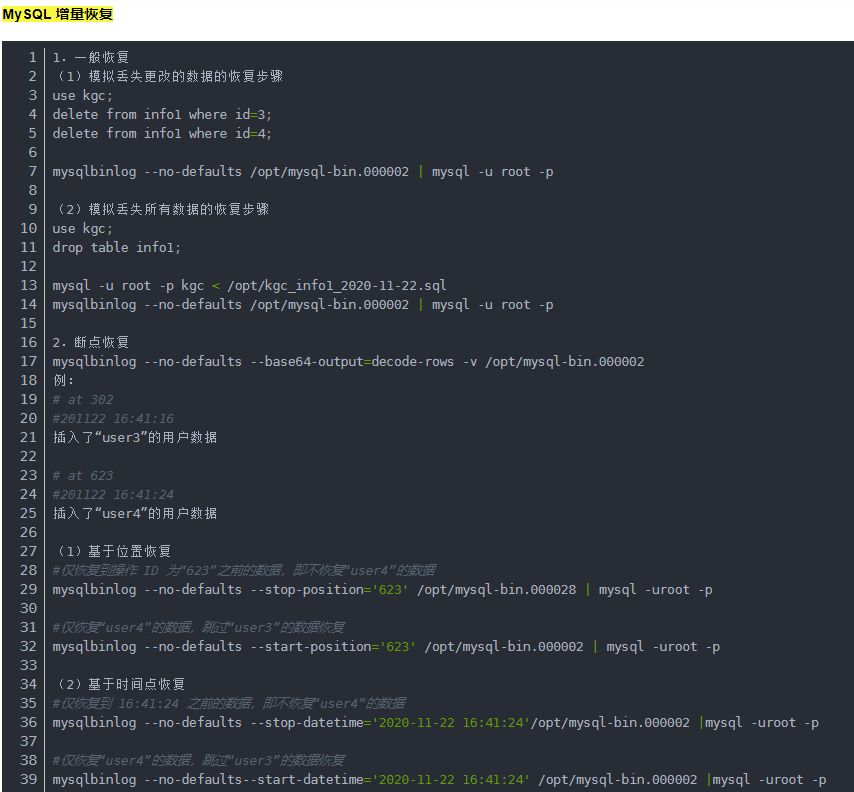Click 'delete from info1 where id=3;' line
Screen dimensions: 854x792
point(162,114)
